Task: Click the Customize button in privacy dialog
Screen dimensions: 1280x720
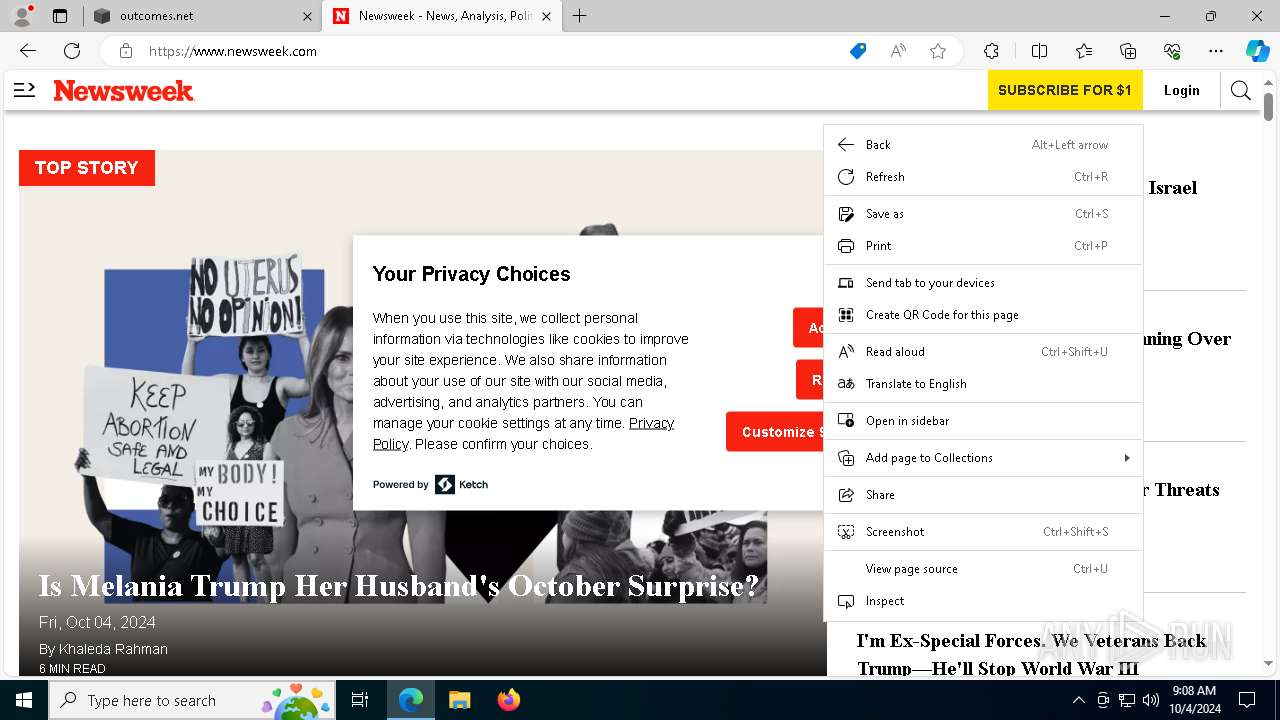Action: pyautogui.click(x=776, y=432)
